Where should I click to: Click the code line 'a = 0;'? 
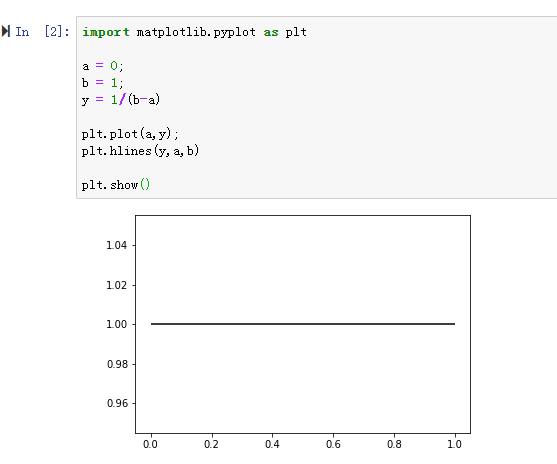[103, 66]
